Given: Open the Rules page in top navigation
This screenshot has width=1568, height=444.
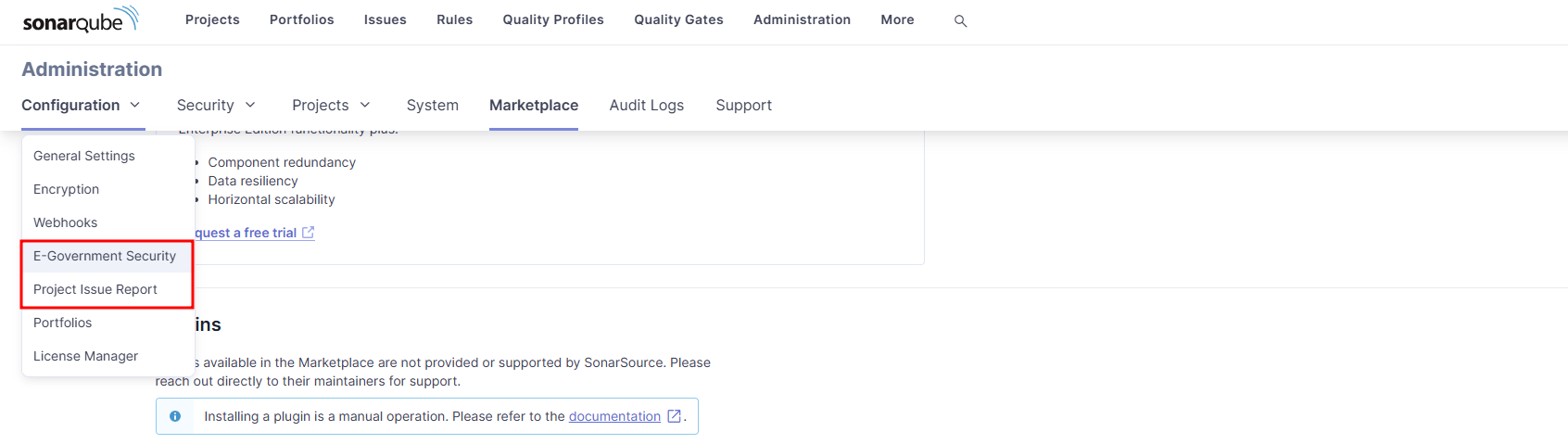Looking at the screenshot, I should (454, 19).
